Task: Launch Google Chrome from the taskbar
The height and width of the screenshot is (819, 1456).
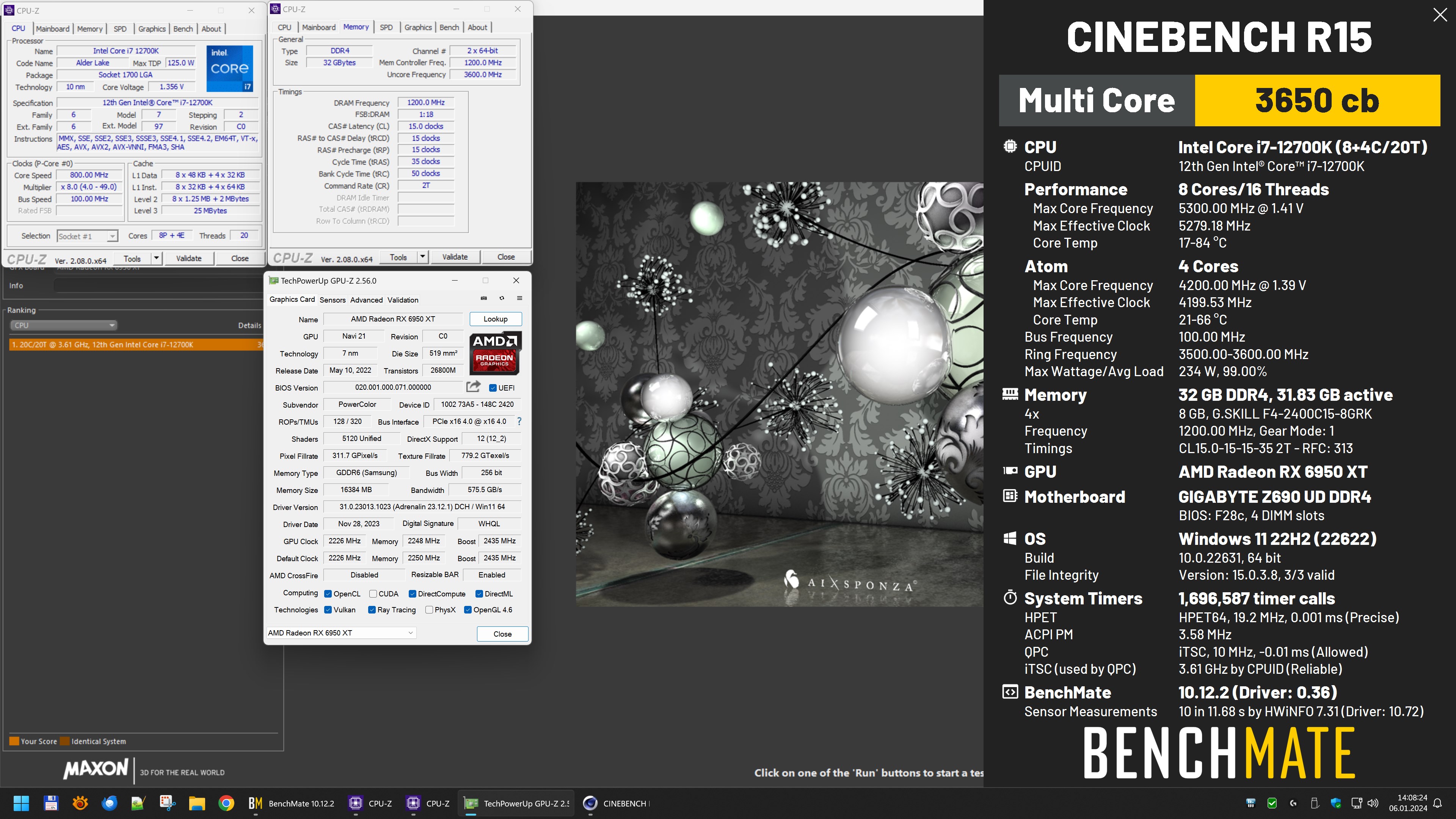Action: [x=226, y=803]
